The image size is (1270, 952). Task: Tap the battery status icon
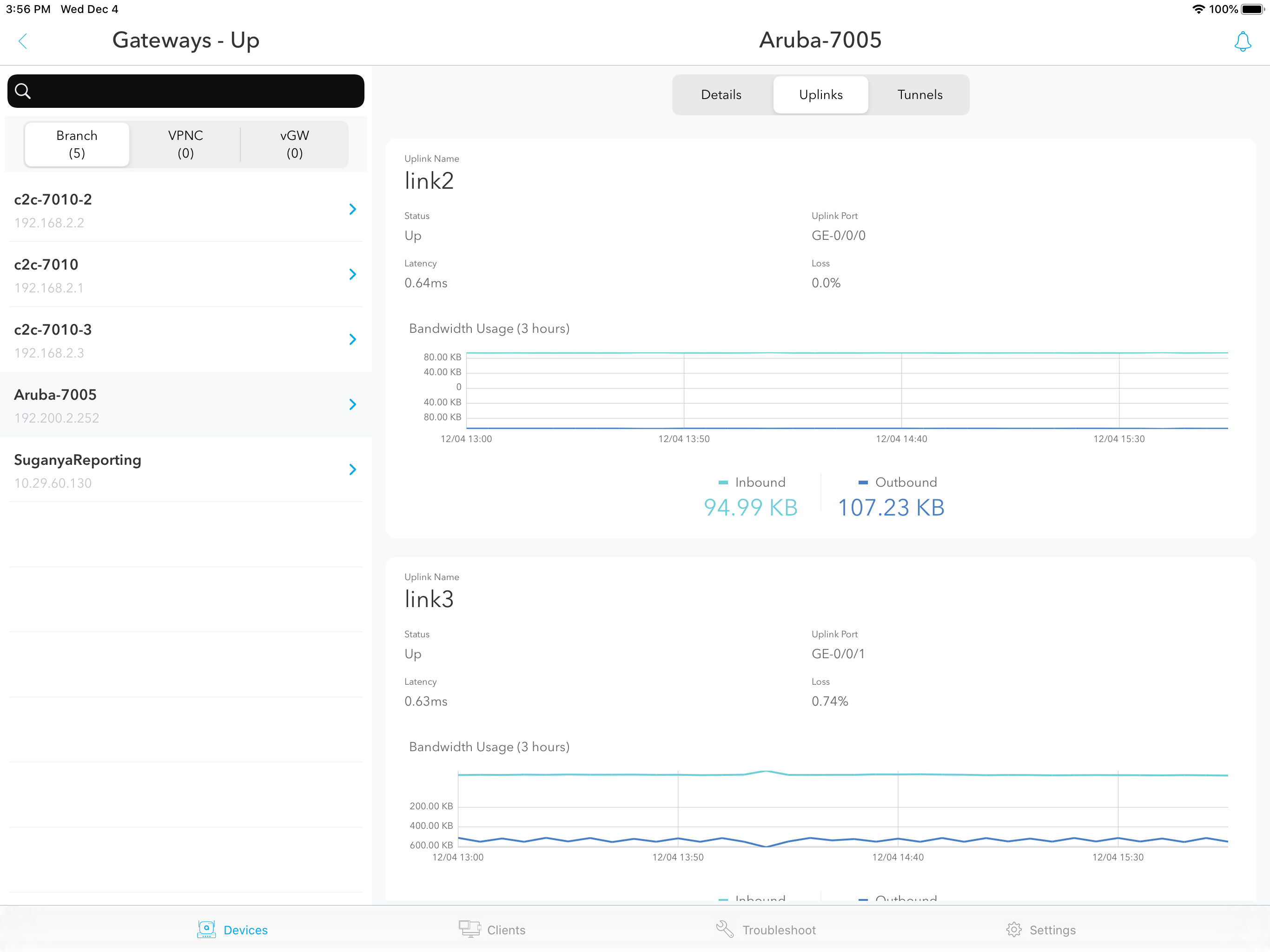[x=1253, y=9]
